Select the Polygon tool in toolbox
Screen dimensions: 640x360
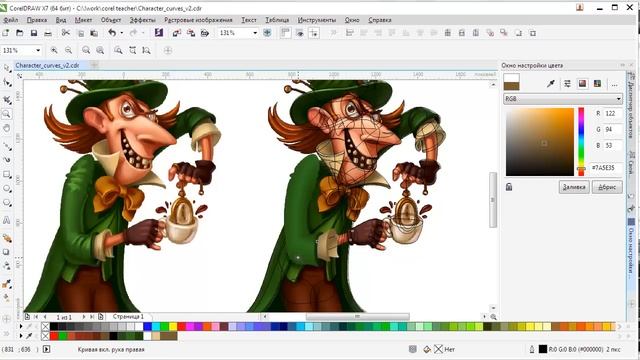pyautogui.click(x=7, y=203)
